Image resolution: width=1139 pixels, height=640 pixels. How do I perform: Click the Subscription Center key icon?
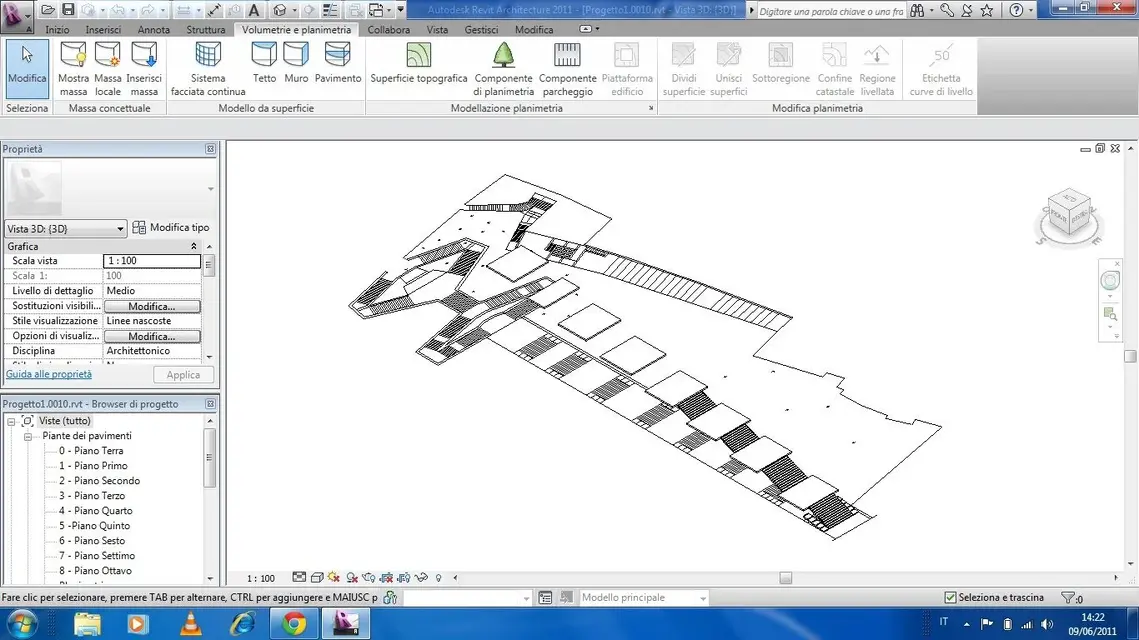tap(947, 10)
